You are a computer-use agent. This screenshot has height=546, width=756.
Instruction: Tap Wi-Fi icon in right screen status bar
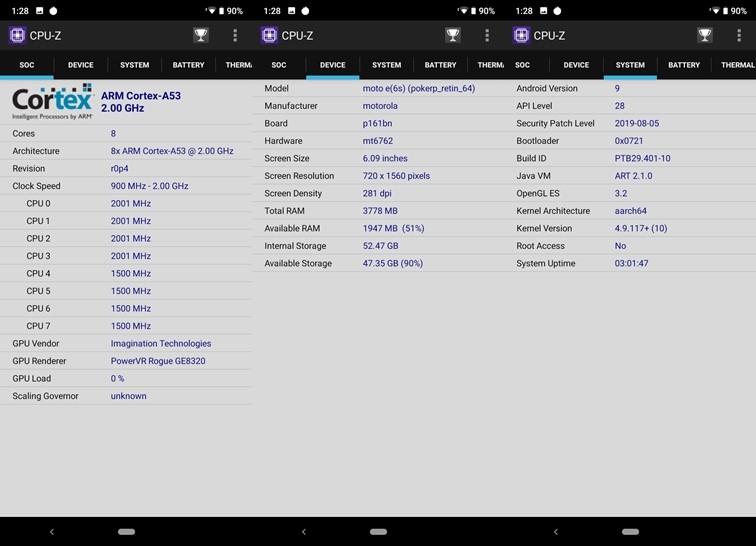click(715, 11)
